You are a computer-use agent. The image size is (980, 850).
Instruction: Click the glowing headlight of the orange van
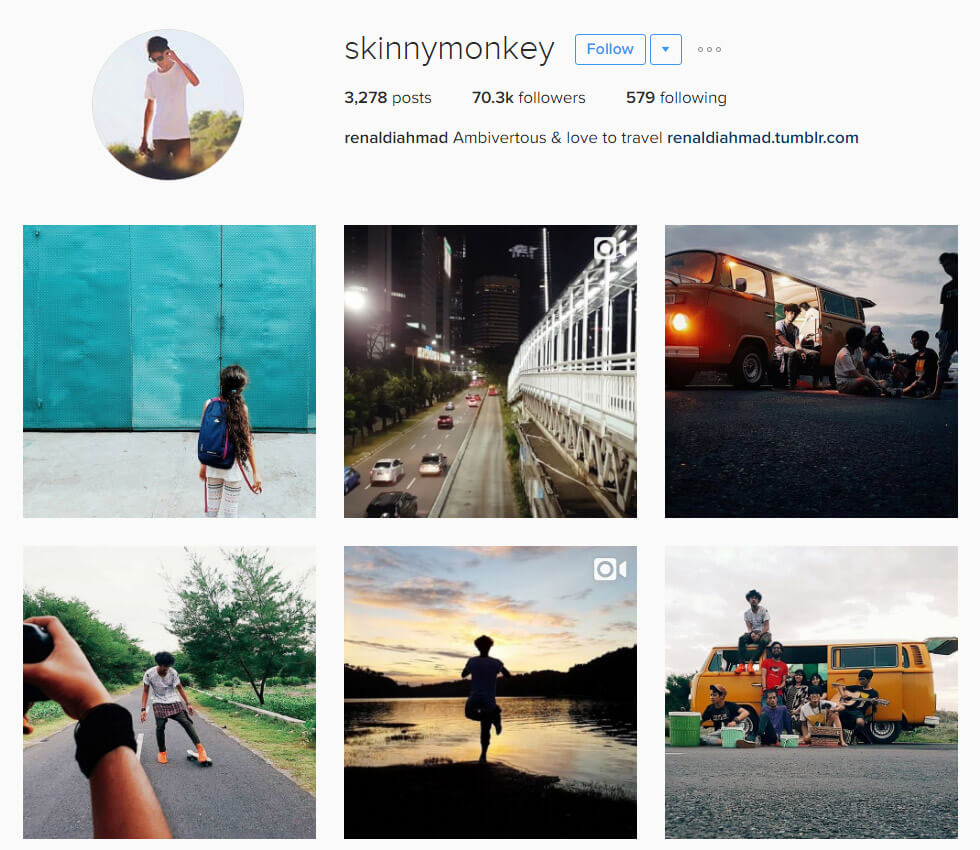pos(679,322)
